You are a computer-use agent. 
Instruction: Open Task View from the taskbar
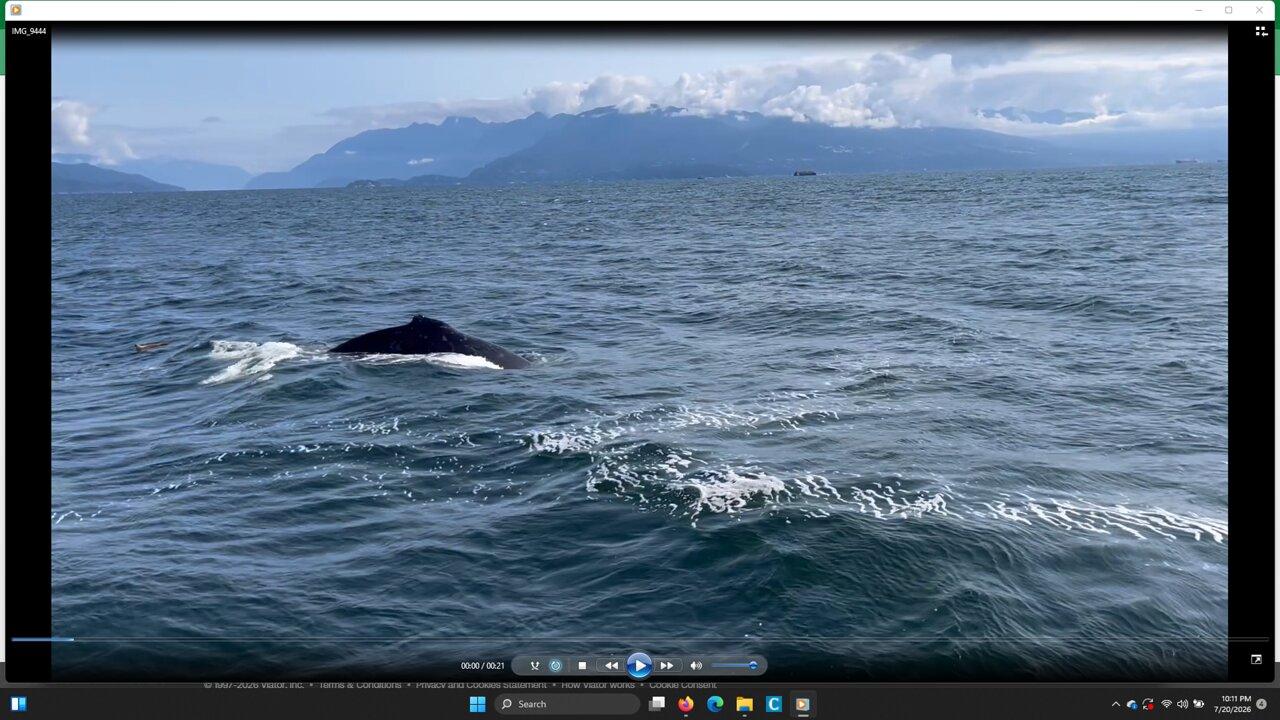pos(657,704)
